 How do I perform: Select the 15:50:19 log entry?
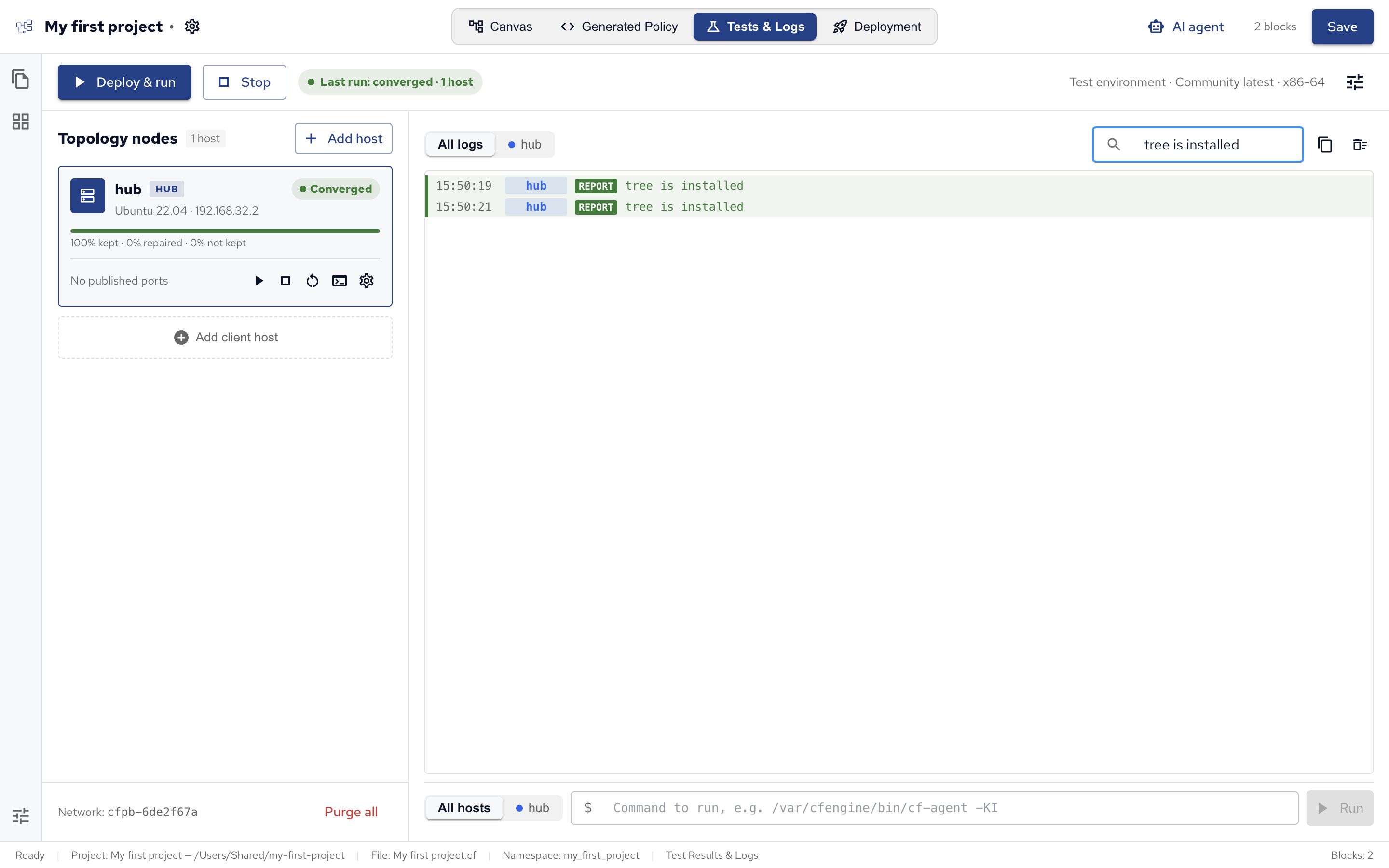click(x=899, y=186)
